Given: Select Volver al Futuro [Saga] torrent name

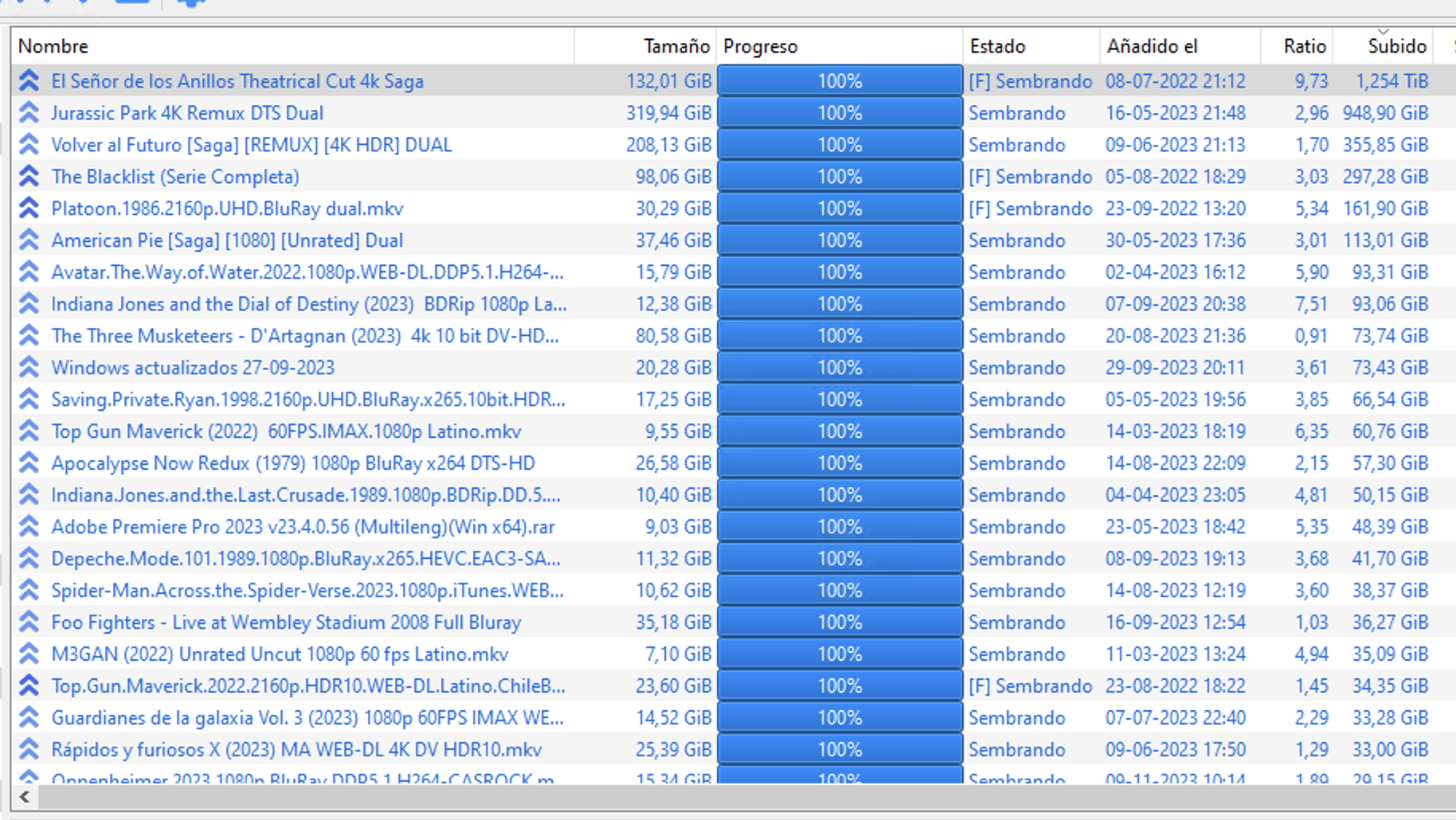Looking at the screenshot, I should pos(252,145).
